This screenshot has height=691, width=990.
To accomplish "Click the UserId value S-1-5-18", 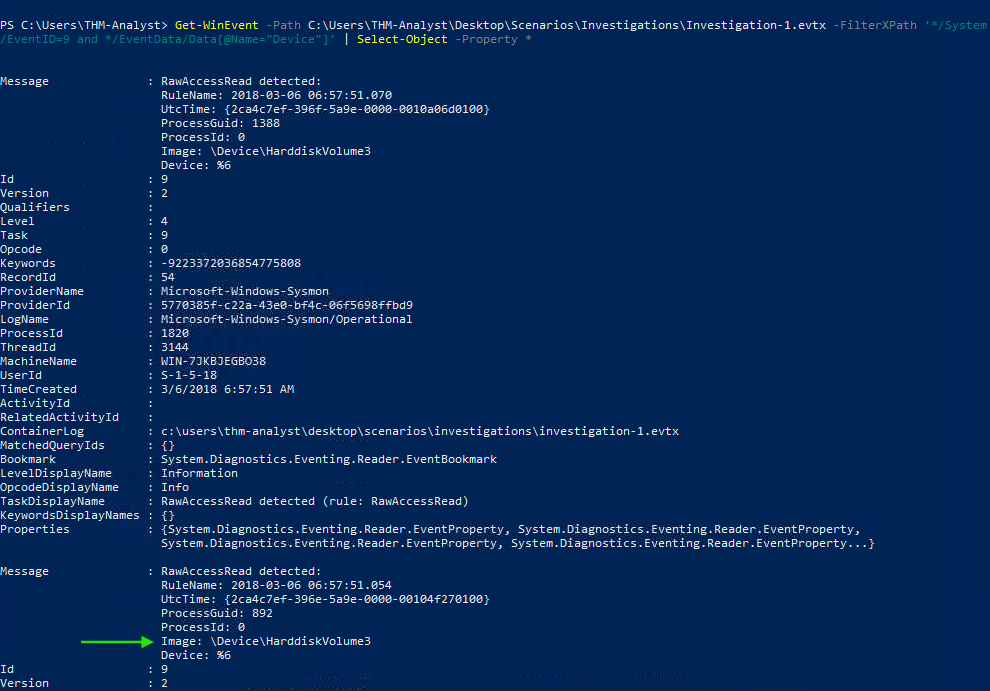I will point(189,375).
